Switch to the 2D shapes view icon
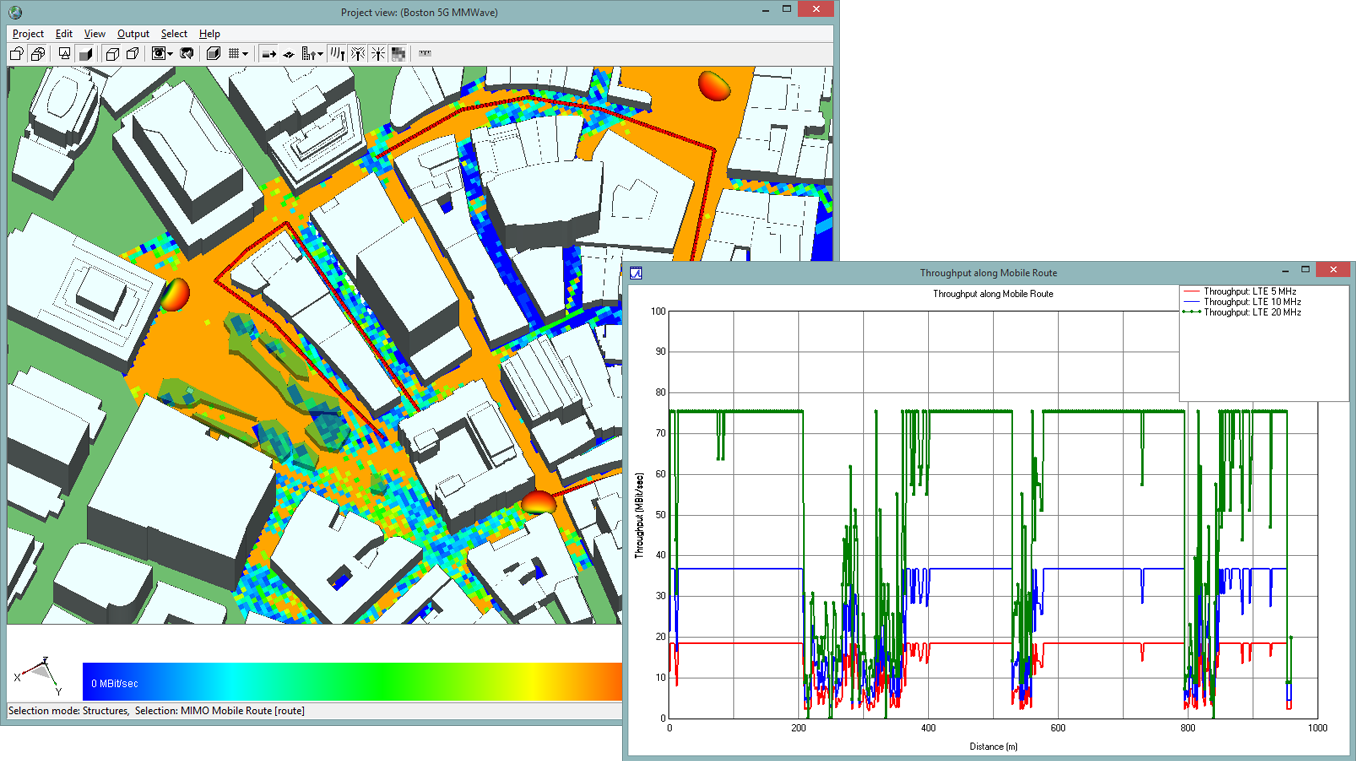 [x=65, y=54]
